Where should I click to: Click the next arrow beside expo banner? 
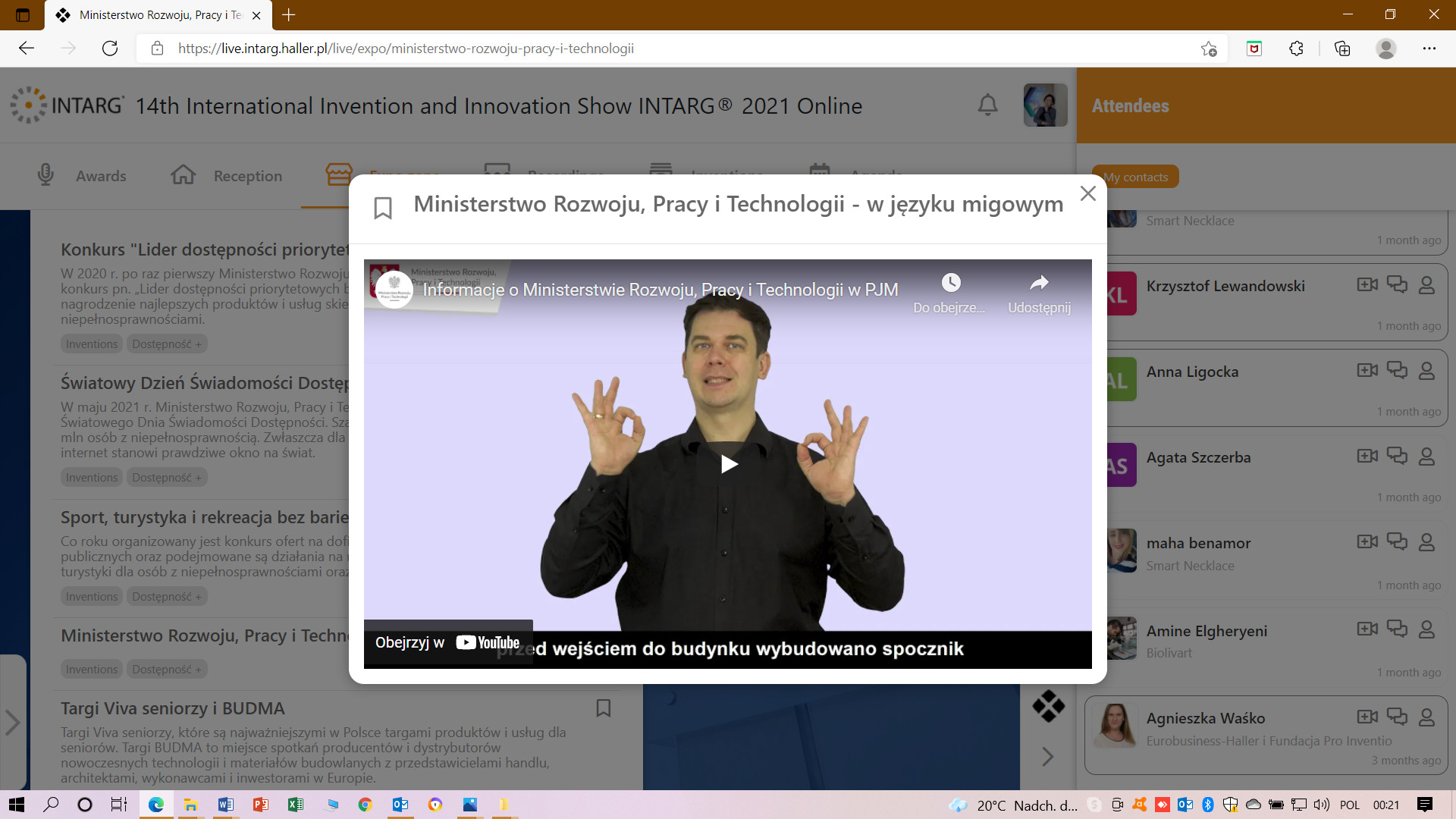(1047, 756)
